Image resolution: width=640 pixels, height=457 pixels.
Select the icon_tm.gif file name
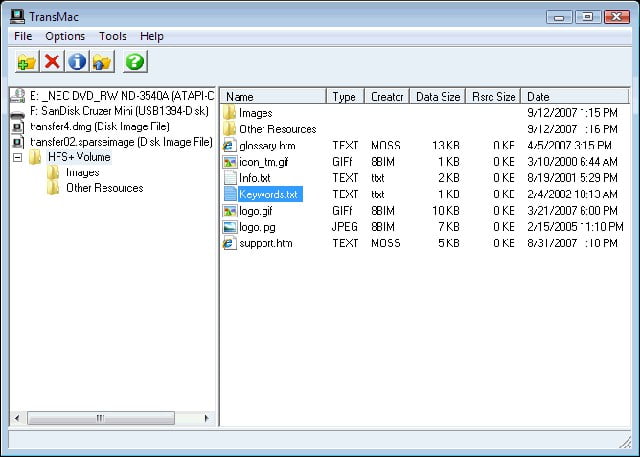coord(264,162)
